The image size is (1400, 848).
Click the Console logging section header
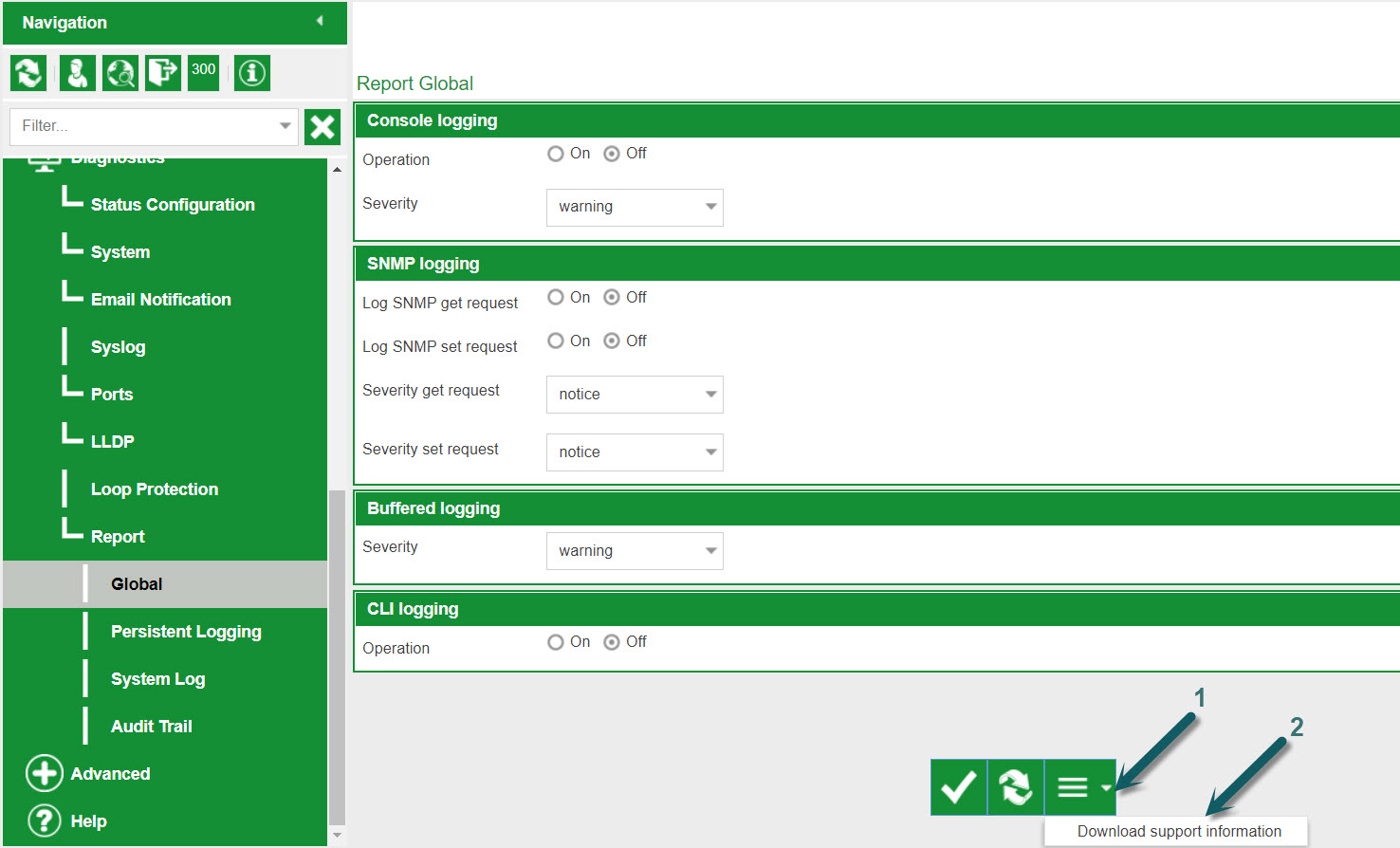coord(876,120)
